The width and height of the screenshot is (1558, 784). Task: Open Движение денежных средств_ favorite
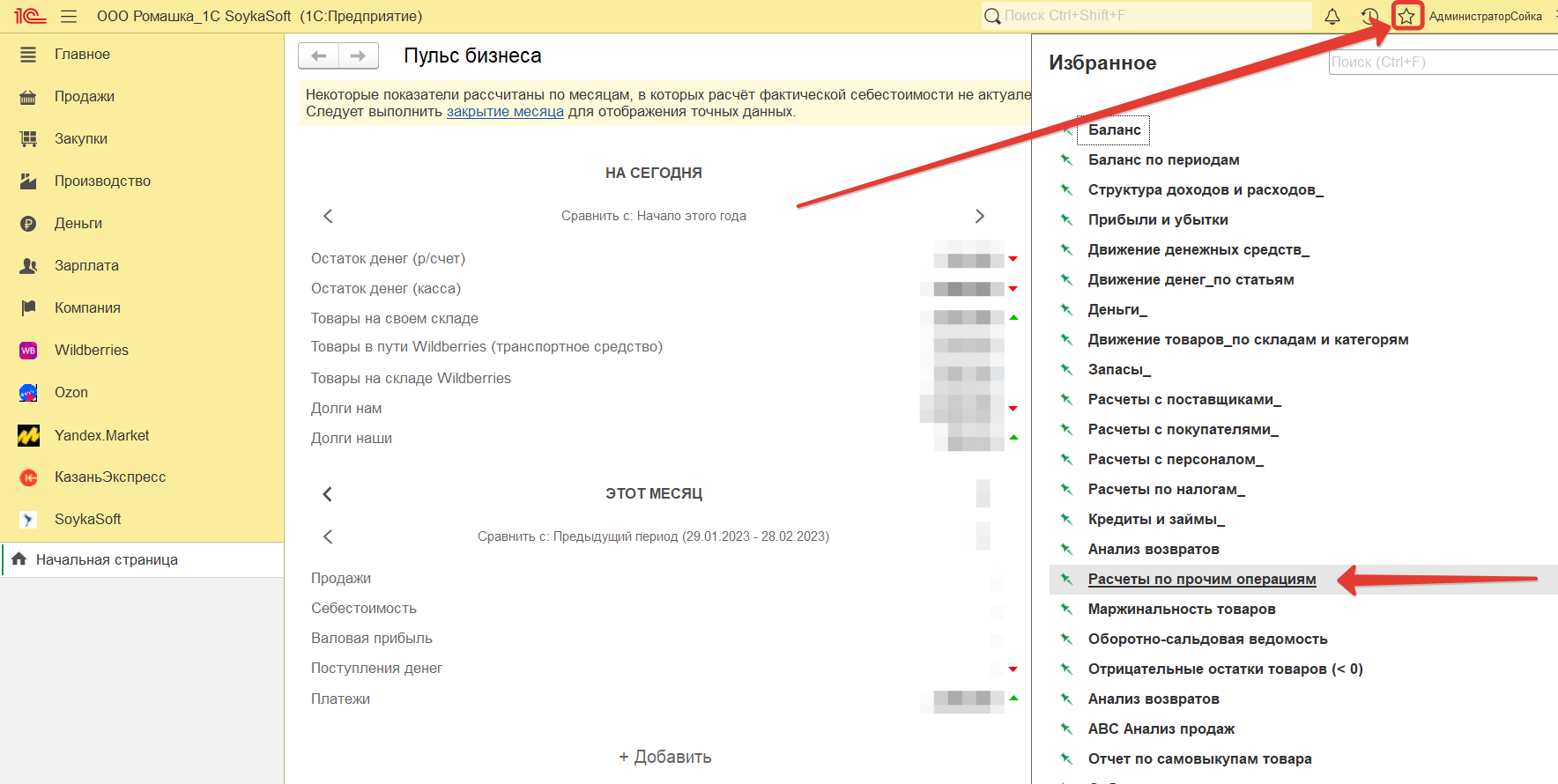coord(1198,250)
